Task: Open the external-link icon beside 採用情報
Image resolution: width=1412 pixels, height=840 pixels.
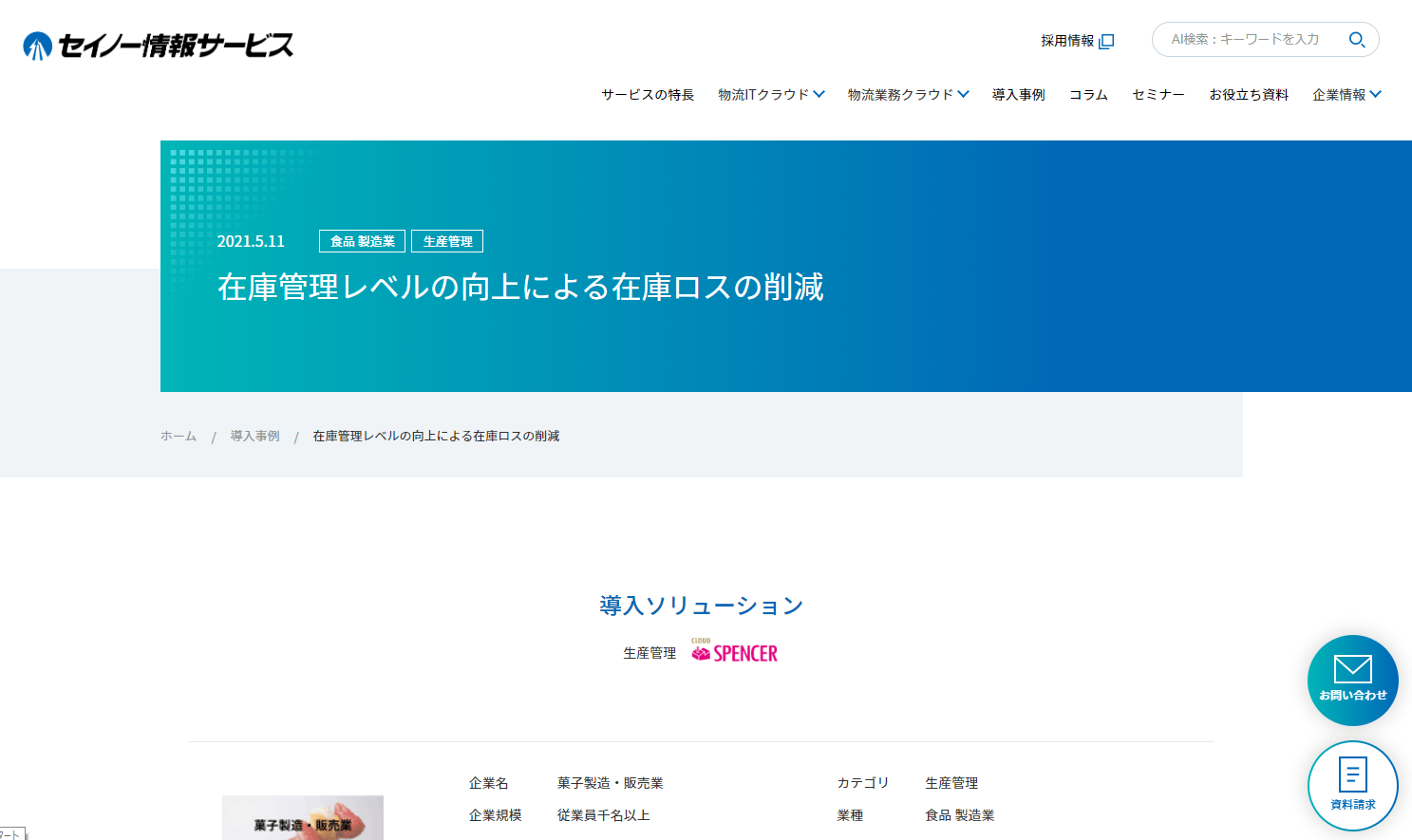Action: pyautogui.click(x=1106, y=41)
